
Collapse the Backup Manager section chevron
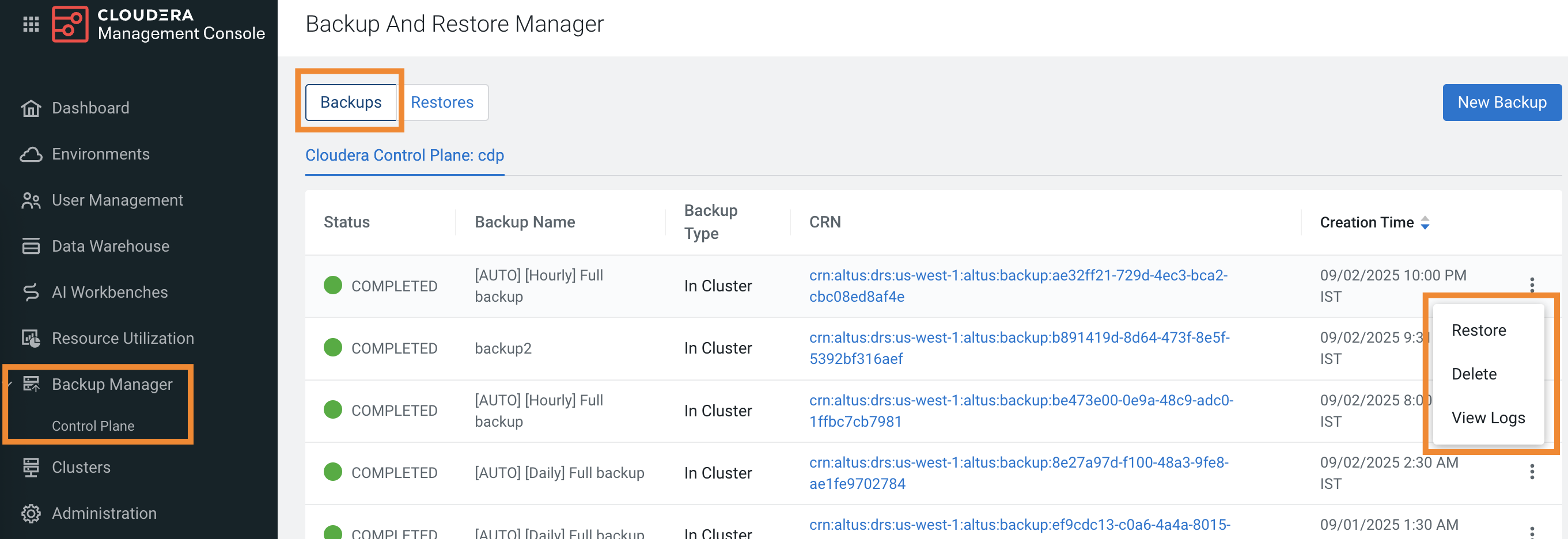tap(8, 384)
